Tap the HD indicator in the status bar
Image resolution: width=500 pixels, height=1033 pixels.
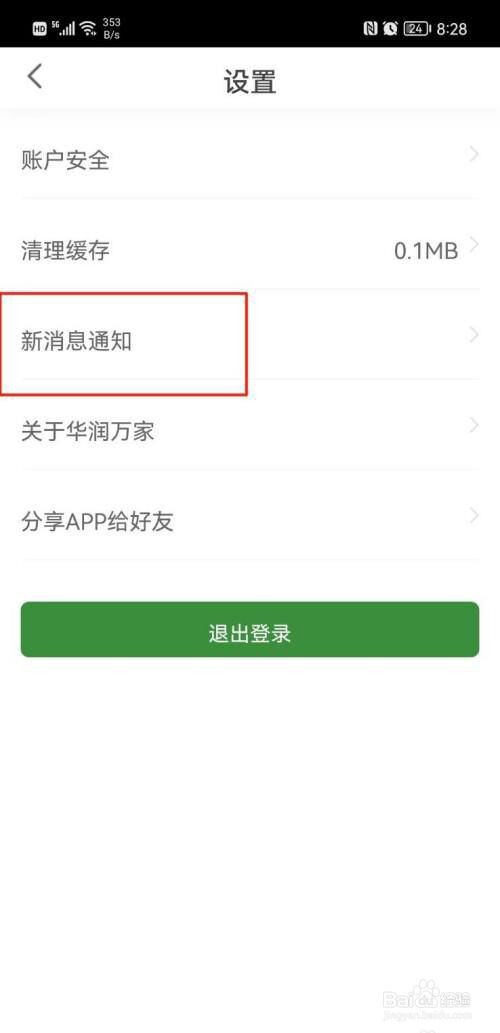40,29
